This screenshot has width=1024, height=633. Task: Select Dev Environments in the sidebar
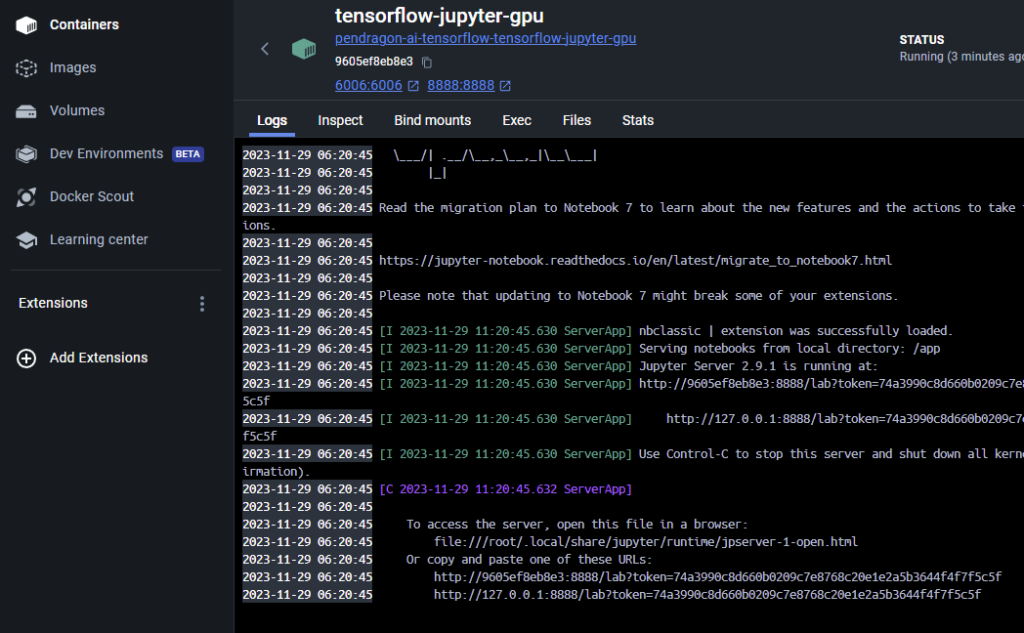point(106,154)
